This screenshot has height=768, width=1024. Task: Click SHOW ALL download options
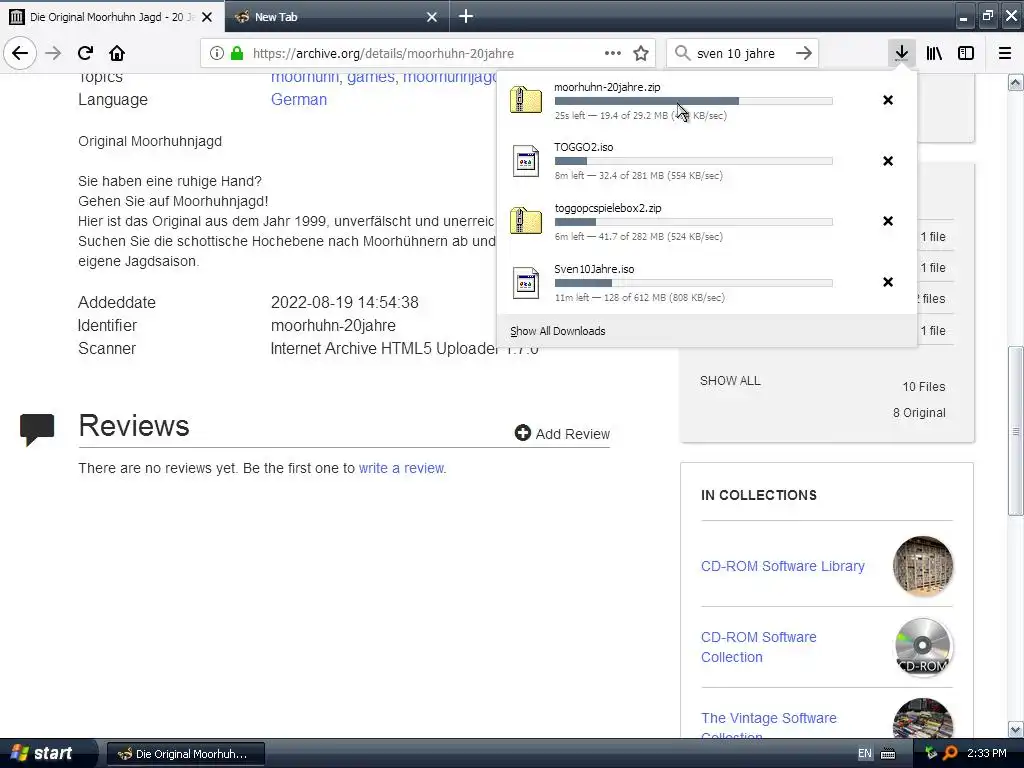click(x=730, y=381)
